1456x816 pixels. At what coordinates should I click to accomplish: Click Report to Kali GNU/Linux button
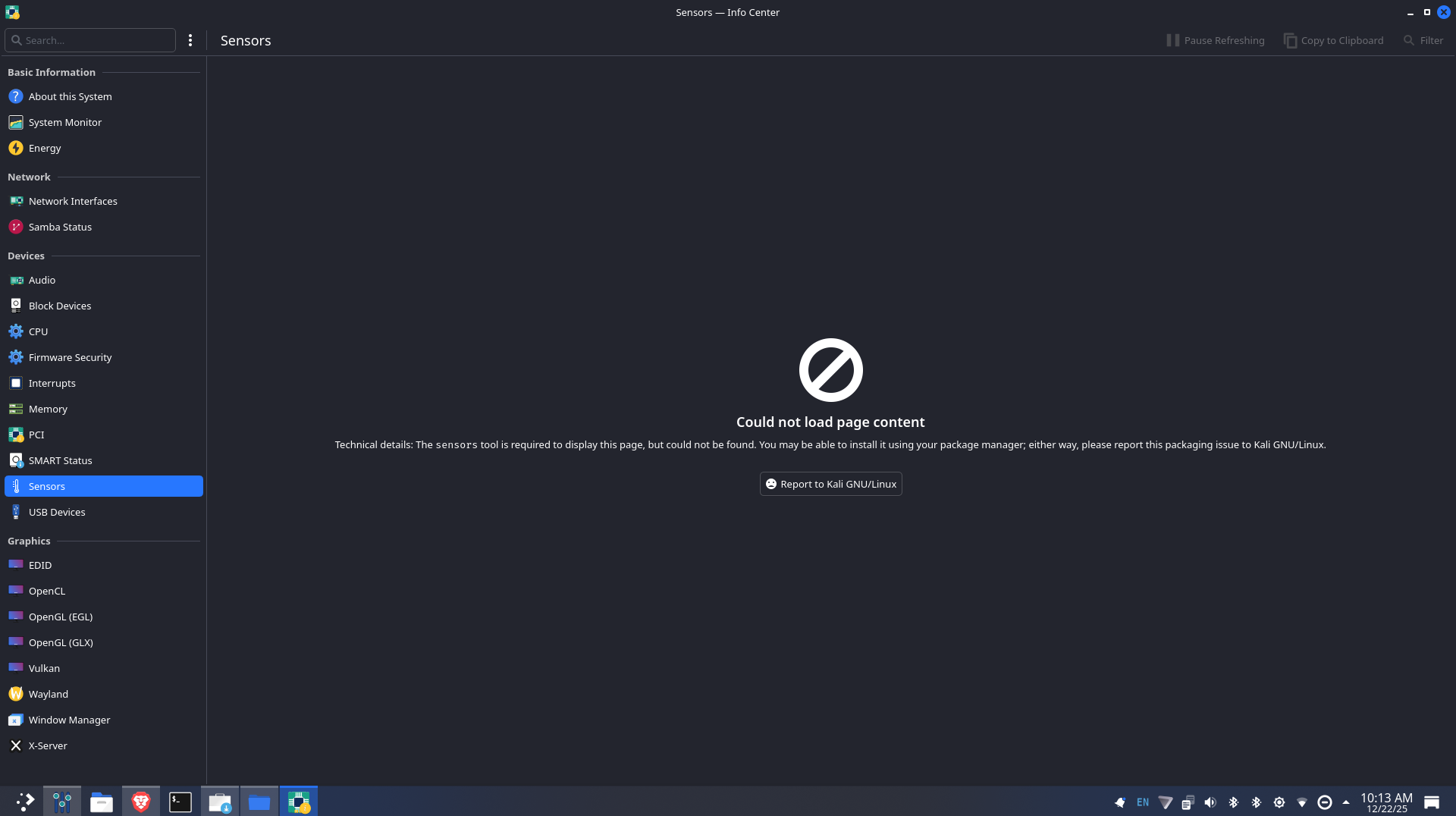click(x=830, y=484)
